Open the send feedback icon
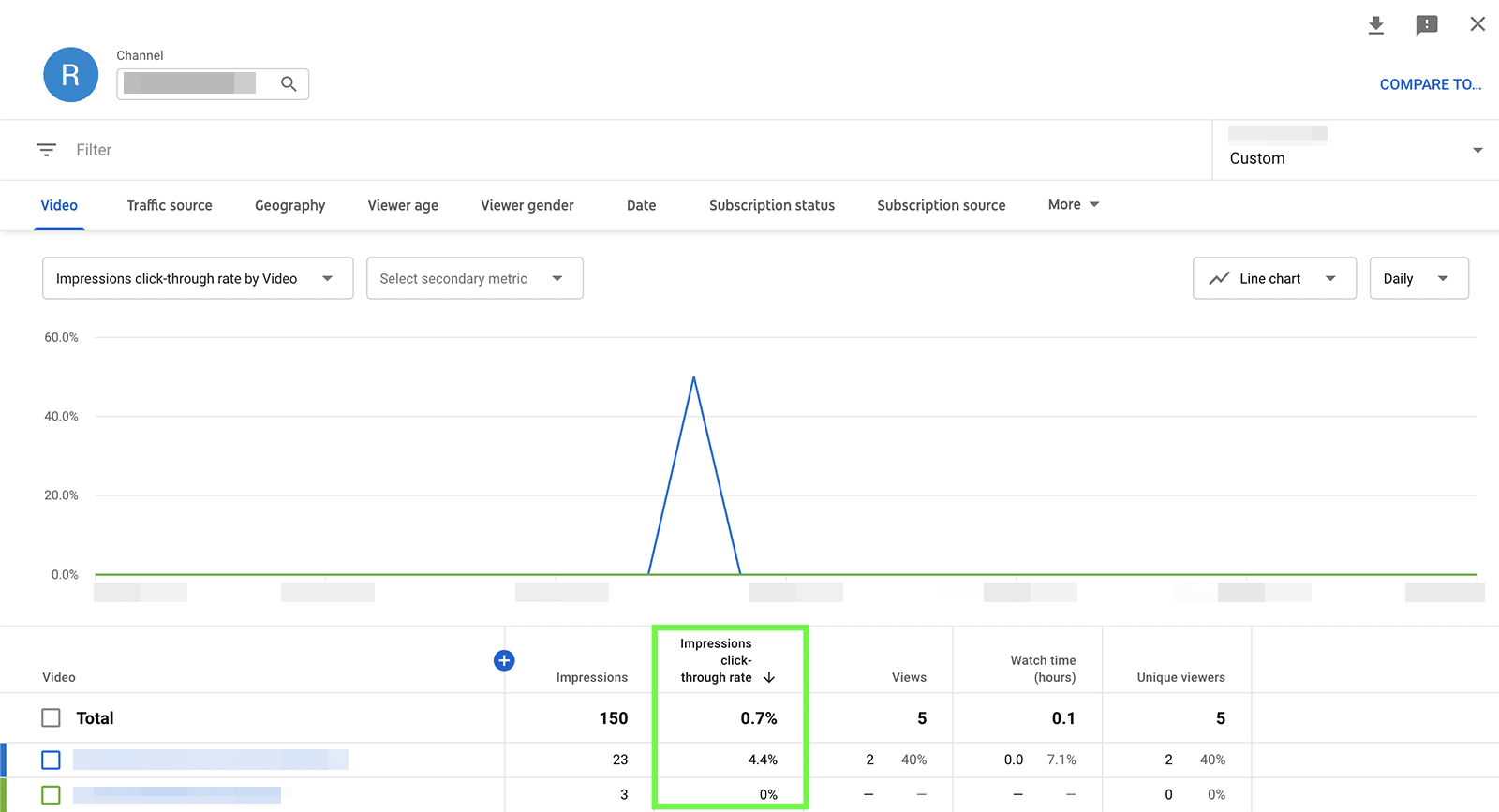 click(x=1426, y=25)
